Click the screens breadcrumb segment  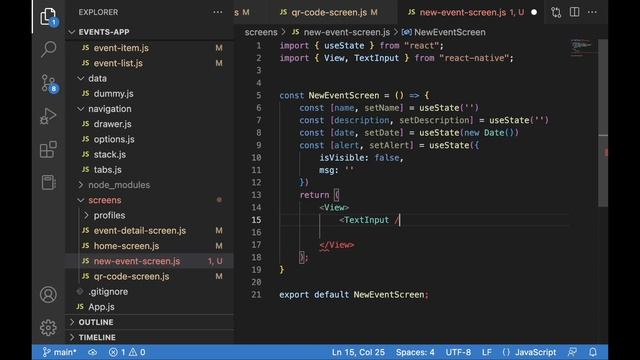tap(261, 32)
